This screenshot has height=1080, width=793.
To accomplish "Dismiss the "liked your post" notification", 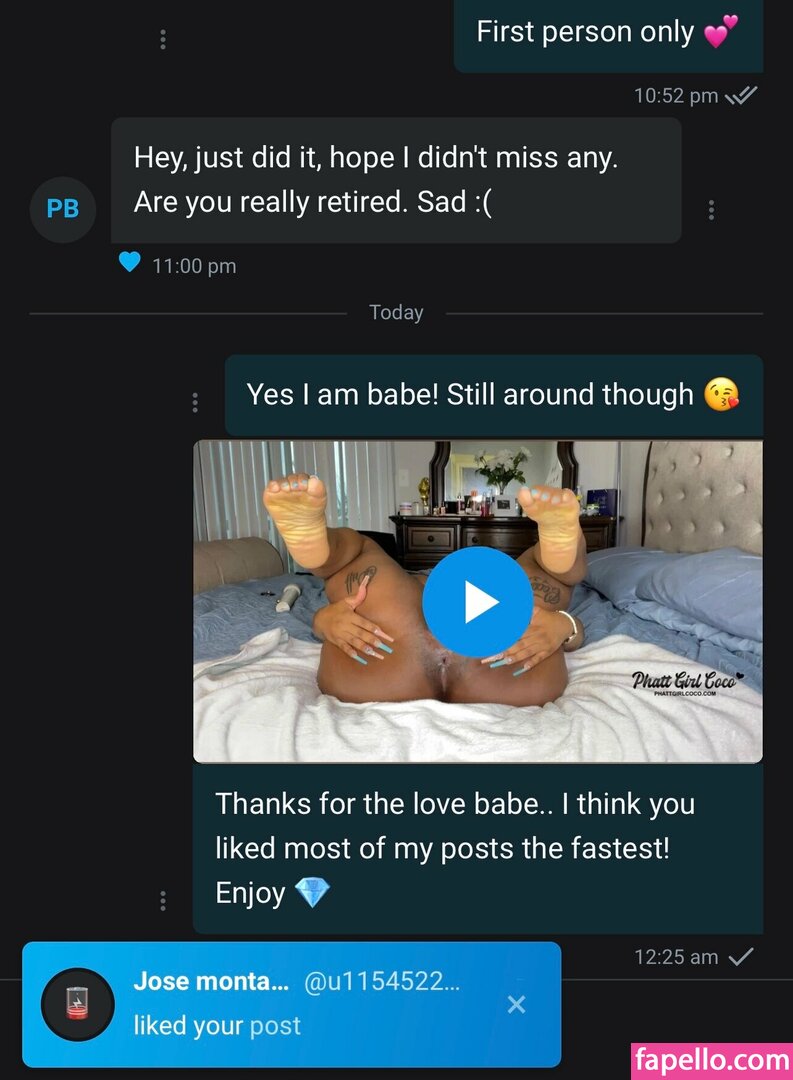I will [516, 1004].
